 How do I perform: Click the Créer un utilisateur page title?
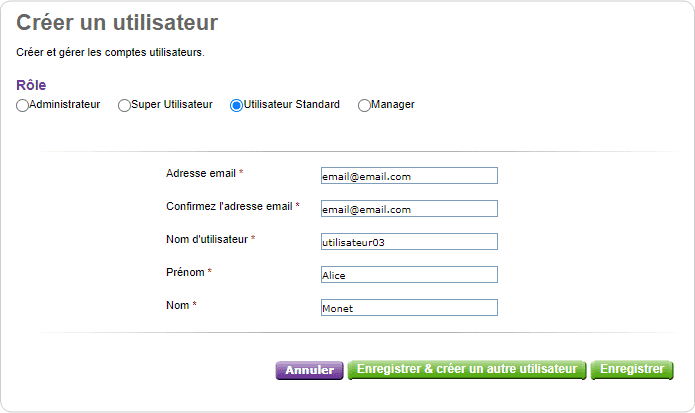pyautogui.click(x=117, y=23)
